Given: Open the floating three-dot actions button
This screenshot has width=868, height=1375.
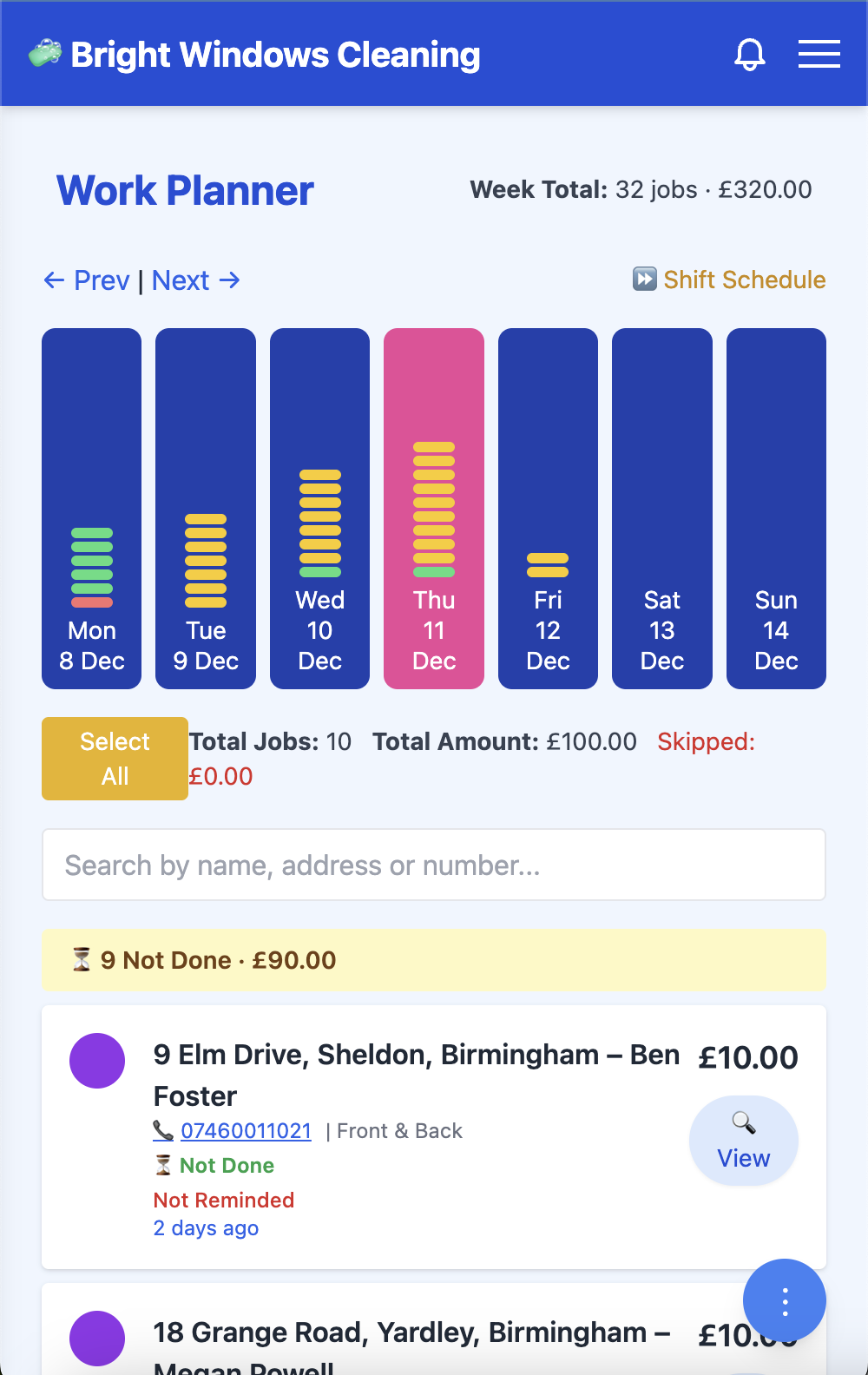Looking at the screenshot, I should 784,1300.
